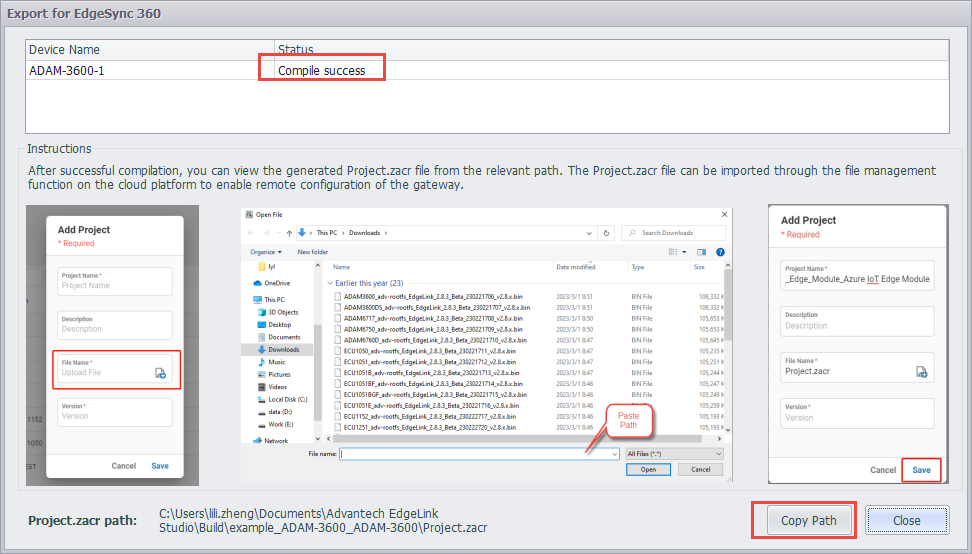This screenshot has height=554, width=972.
Task: Click upload icon in empty File Name field
Action: tap(160, 373)
